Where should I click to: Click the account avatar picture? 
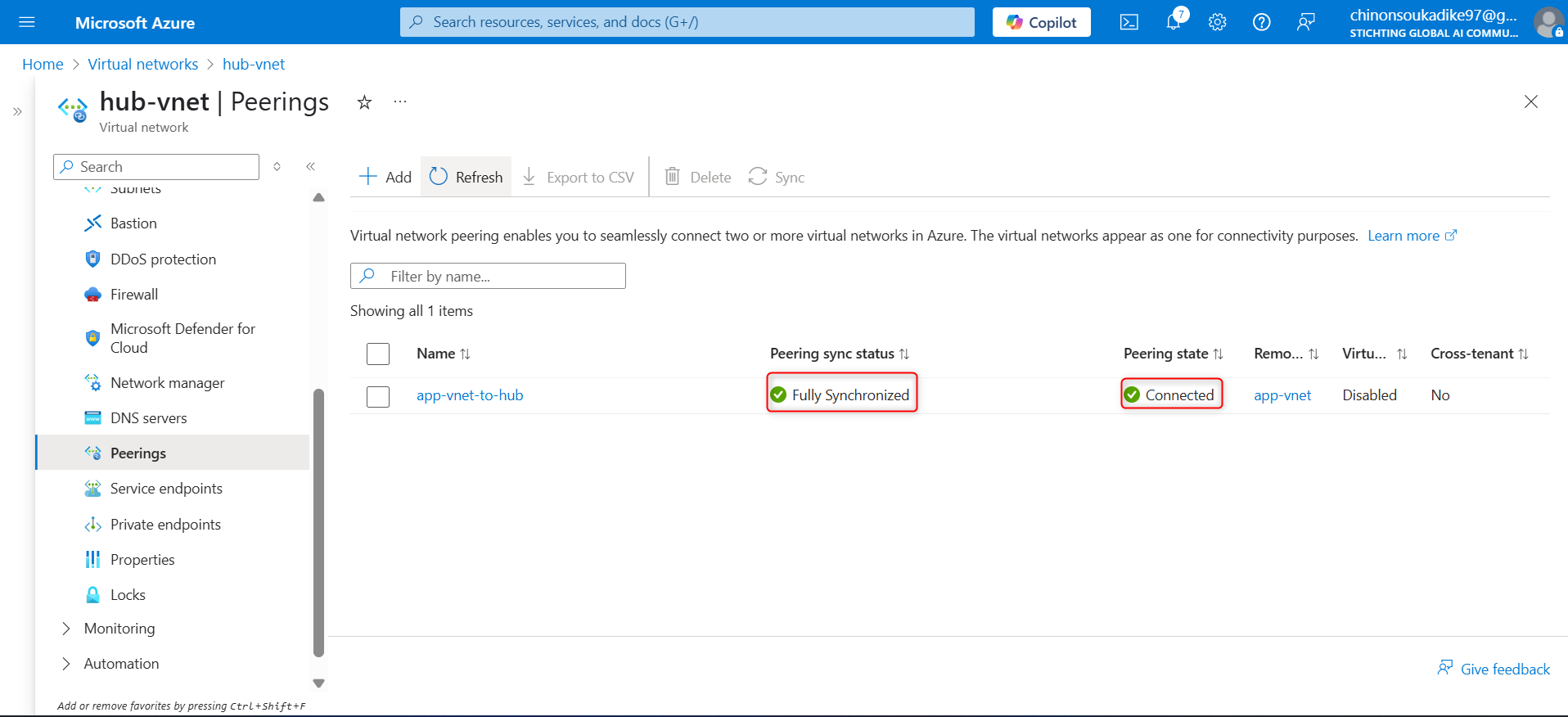(1548, 22)
